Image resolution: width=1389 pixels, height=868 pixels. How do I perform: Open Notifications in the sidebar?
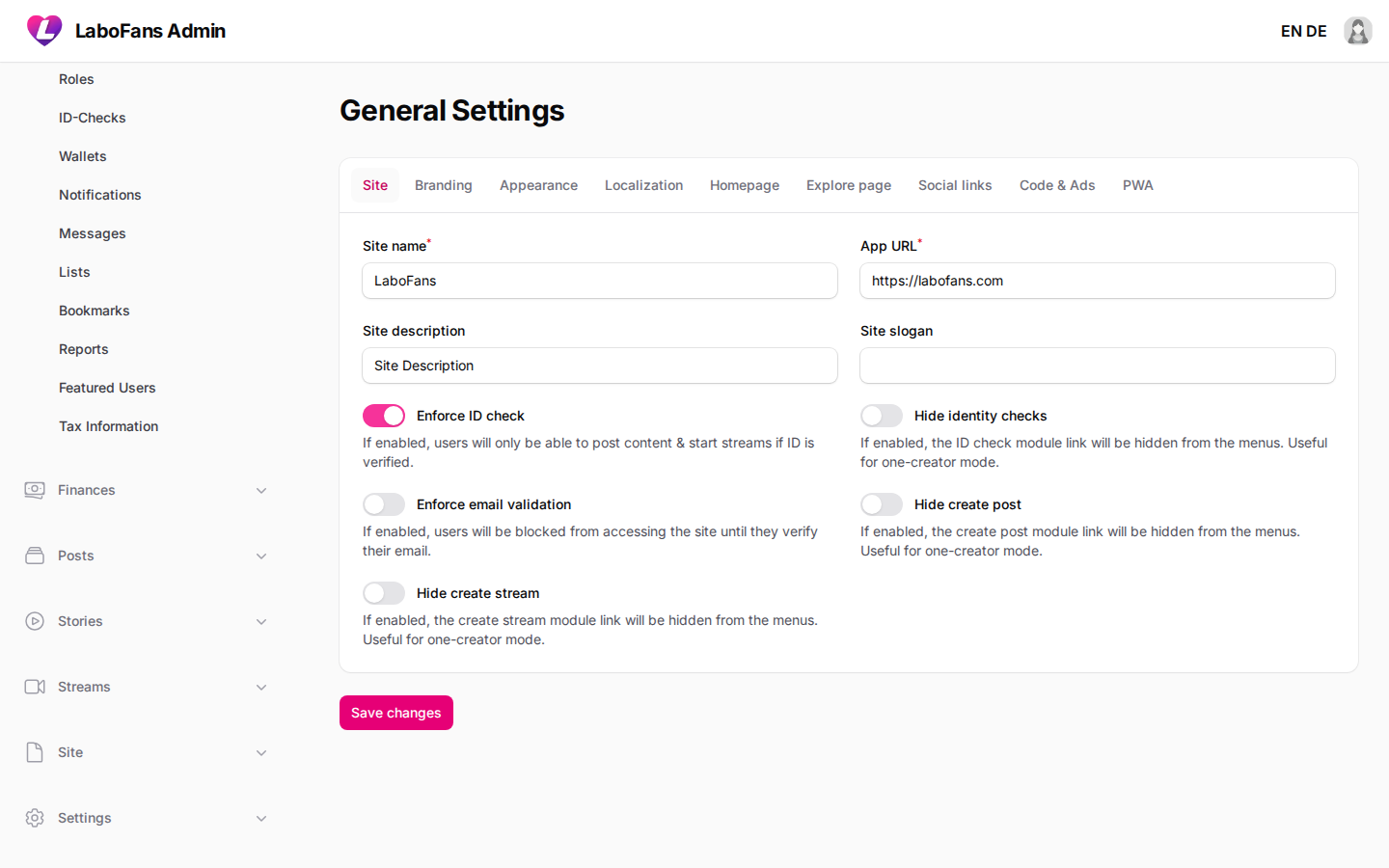point(100,195)
